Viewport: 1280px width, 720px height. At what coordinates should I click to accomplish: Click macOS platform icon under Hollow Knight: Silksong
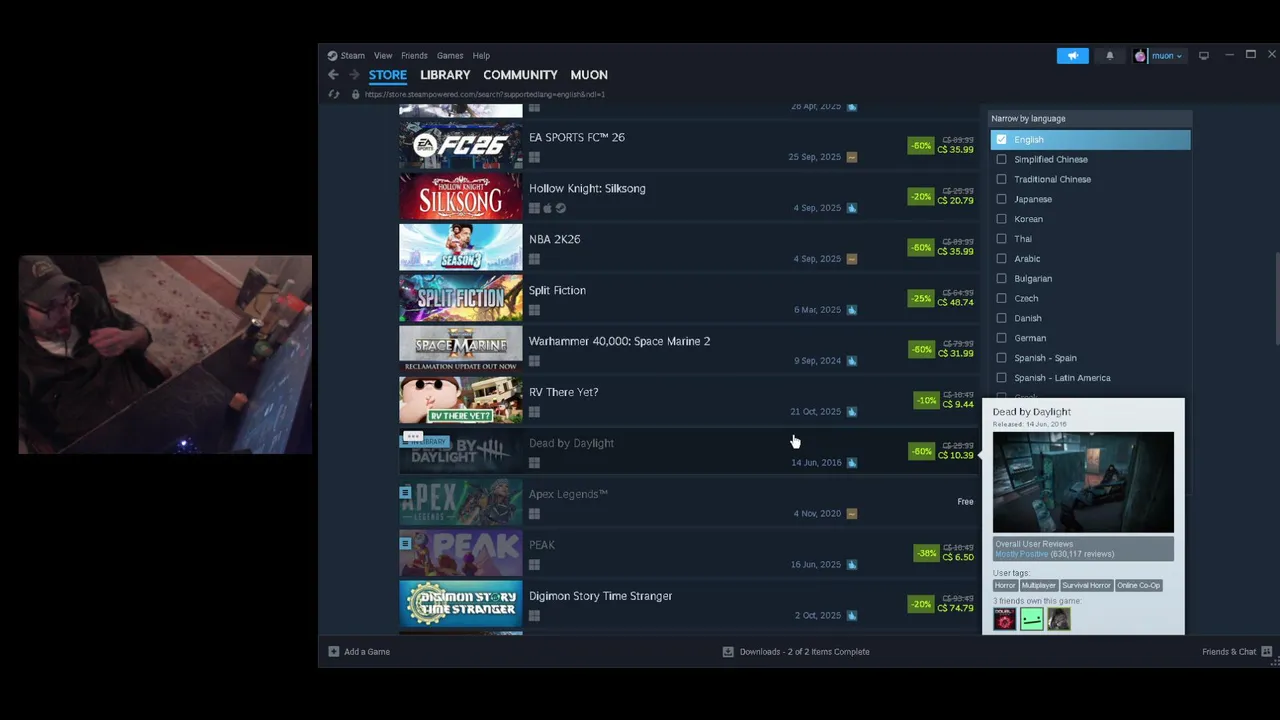(547, 208)
